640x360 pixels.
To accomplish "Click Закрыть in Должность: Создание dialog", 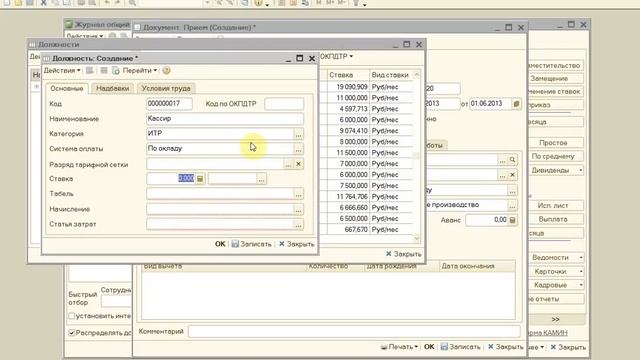I will coord(297,244).
